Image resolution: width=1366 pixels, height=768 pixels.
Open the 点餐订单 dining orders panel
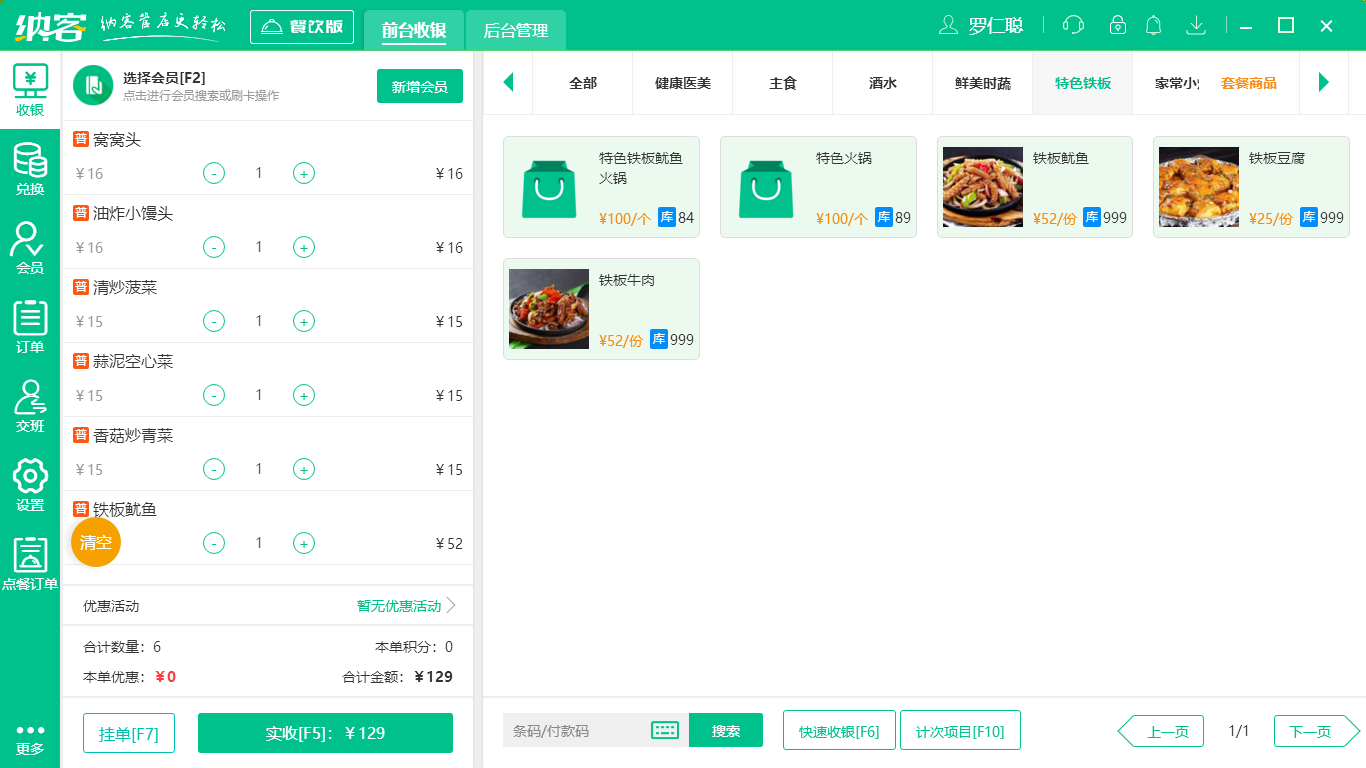coord(30,563)
